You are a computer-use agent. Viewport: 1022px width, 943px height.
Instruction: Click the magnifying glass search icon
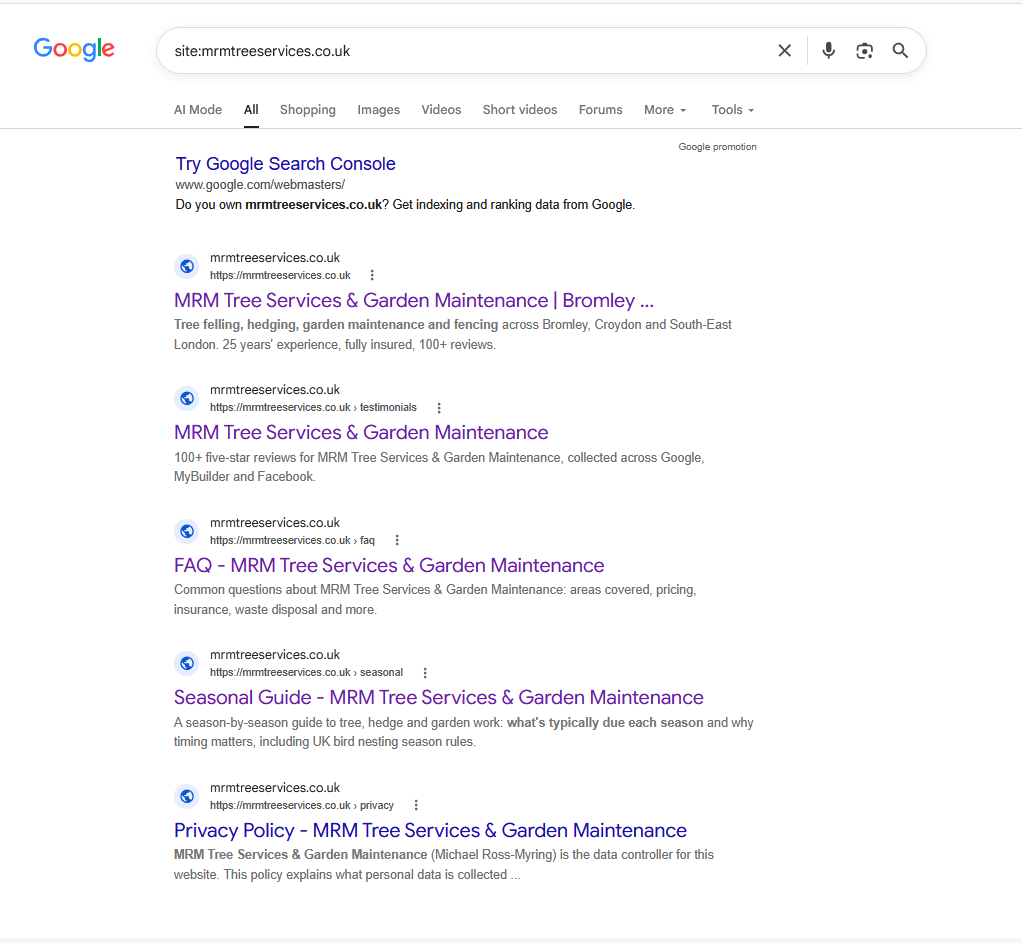(900, 51)
